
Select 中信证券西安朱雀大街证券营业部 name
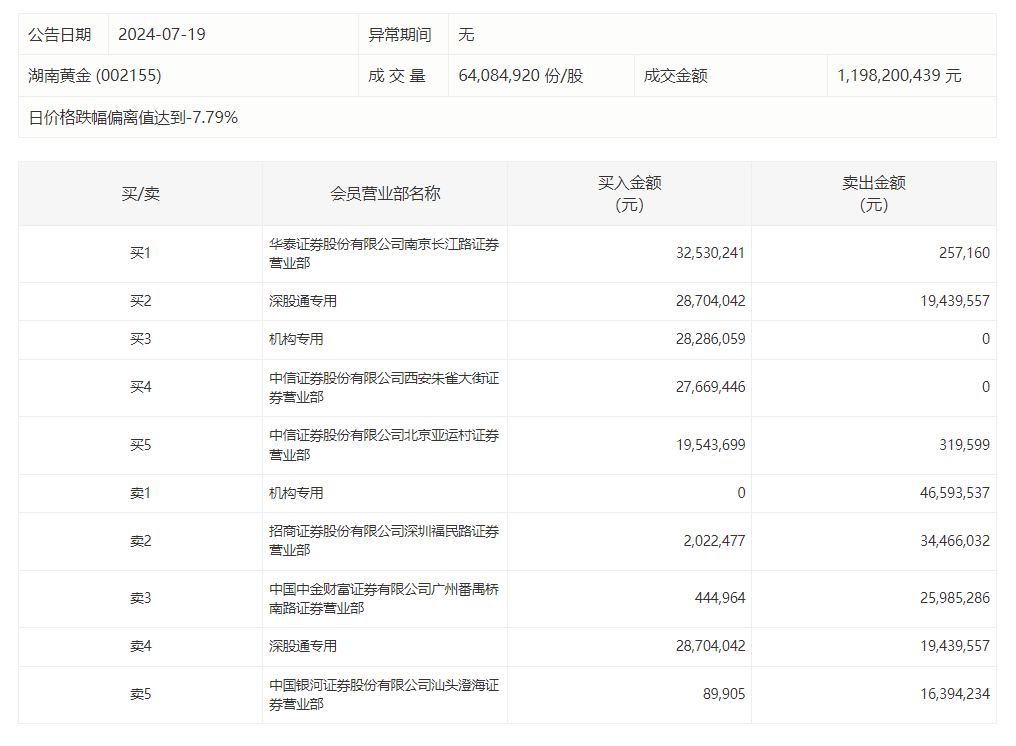[384, 388]
